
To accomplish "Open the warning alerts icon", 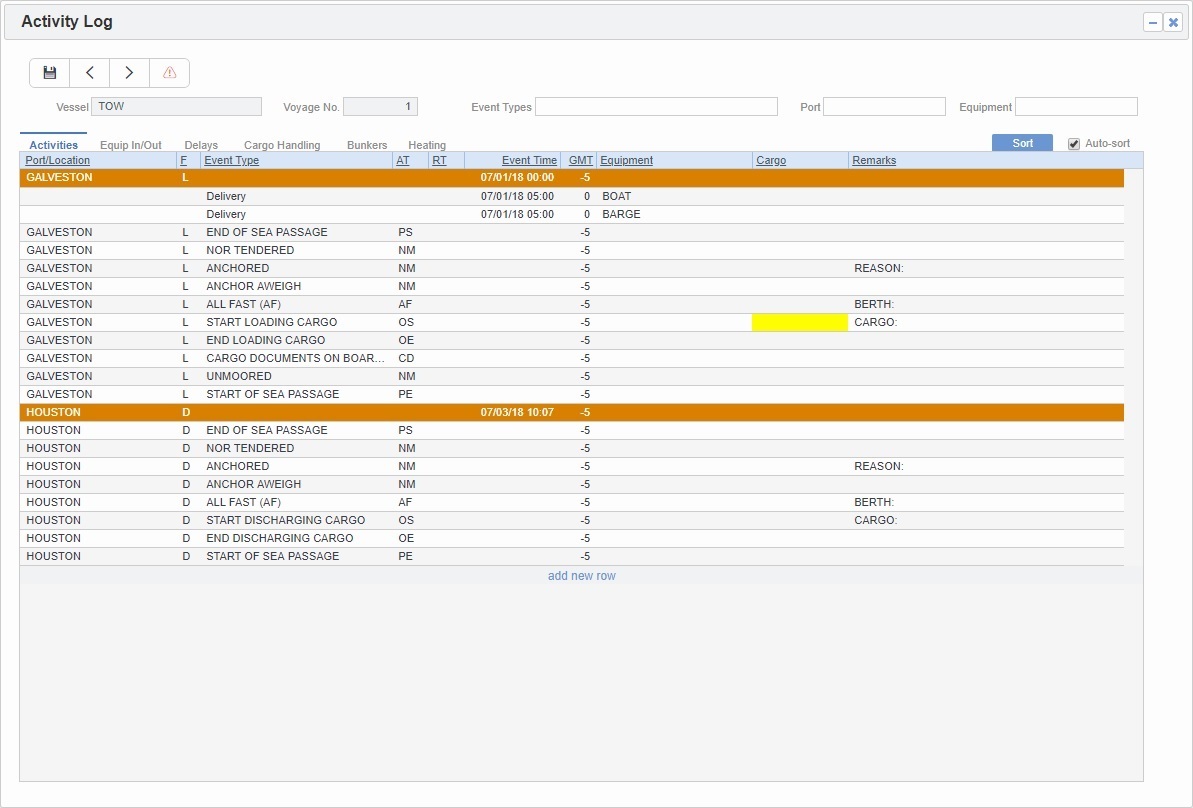I will click(169, 72).
